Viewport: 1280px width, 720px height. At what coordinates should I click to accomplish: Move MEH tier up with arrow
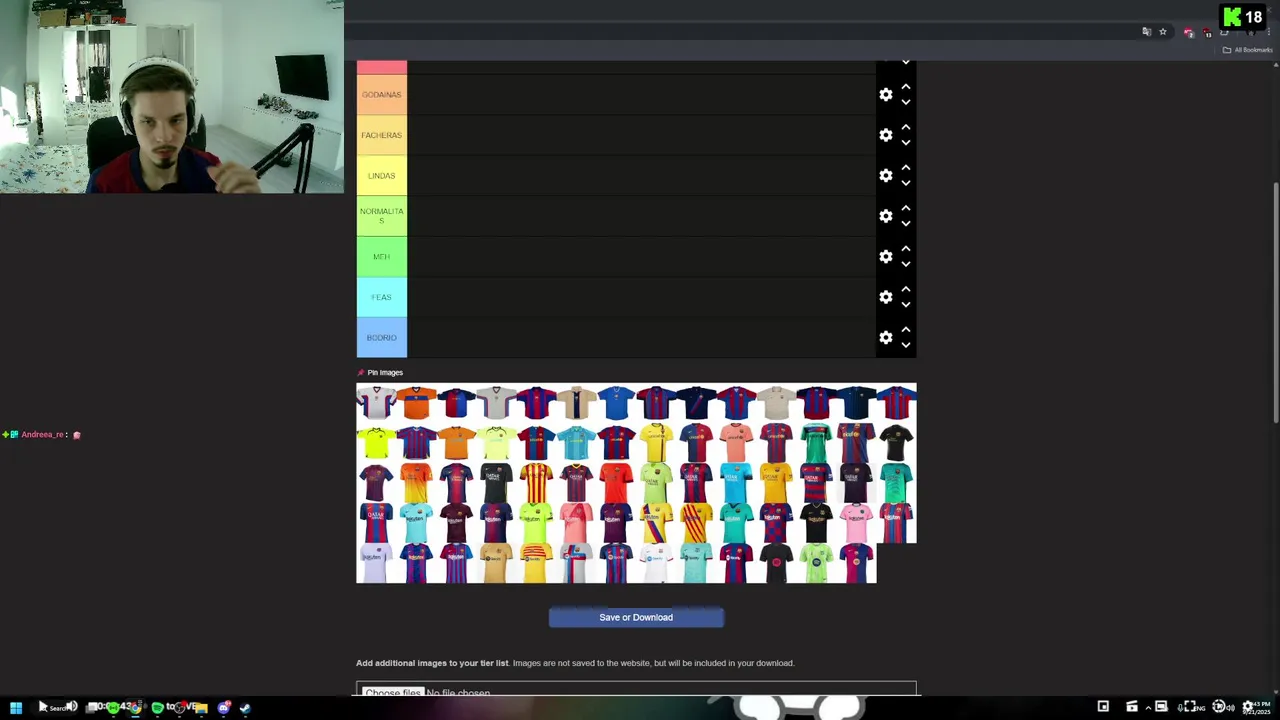click(906, 249)
